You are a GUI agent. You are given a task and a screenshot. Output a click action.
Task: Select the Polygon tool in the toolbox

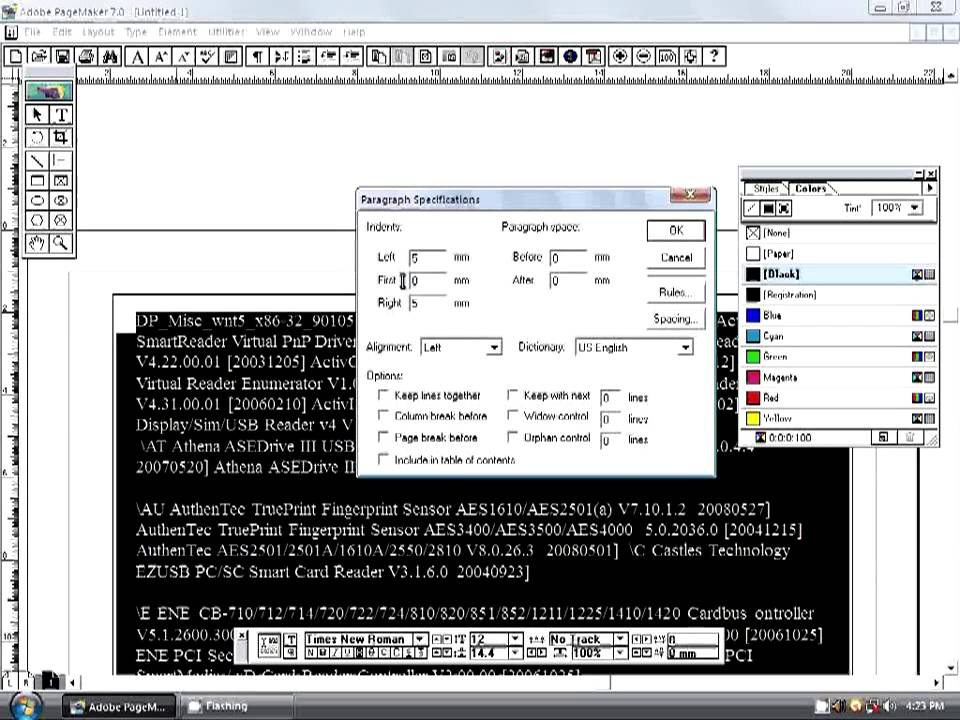(37, 220)
